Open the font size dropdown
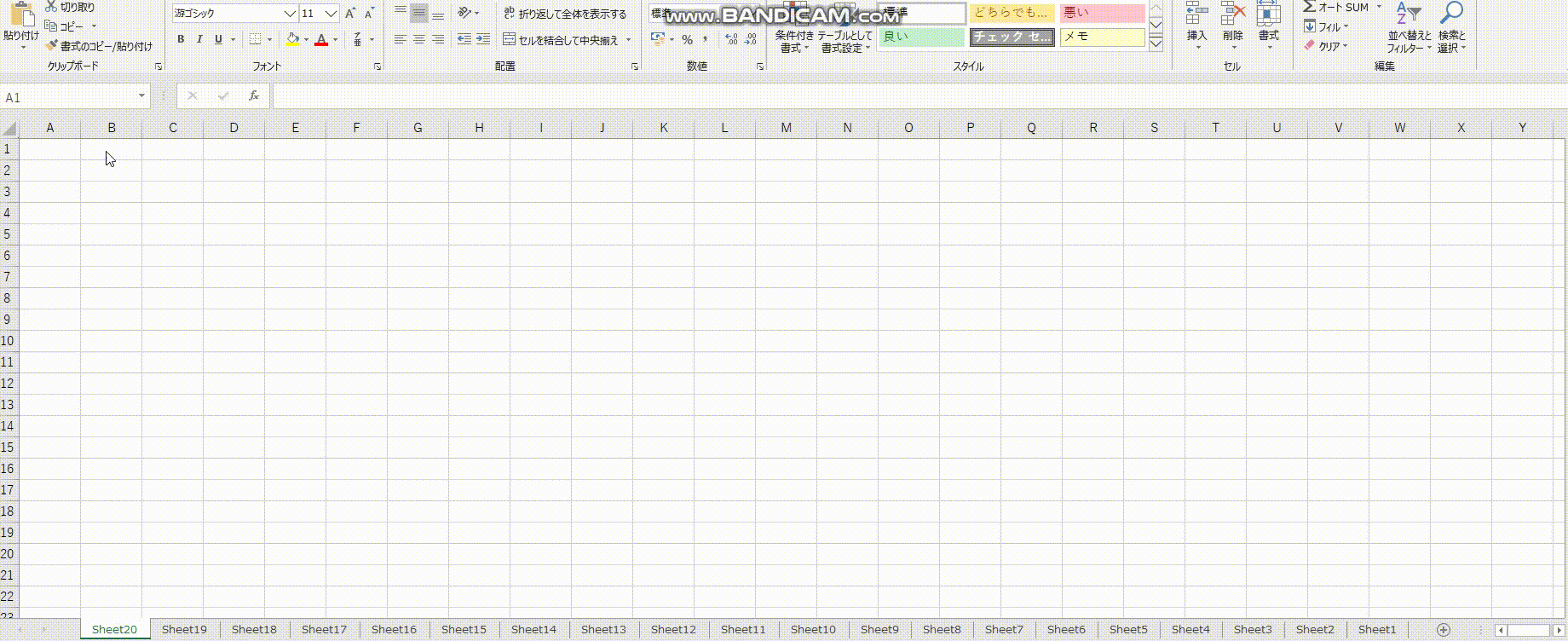The image size is (1568, 641). [x=331, y=14]
